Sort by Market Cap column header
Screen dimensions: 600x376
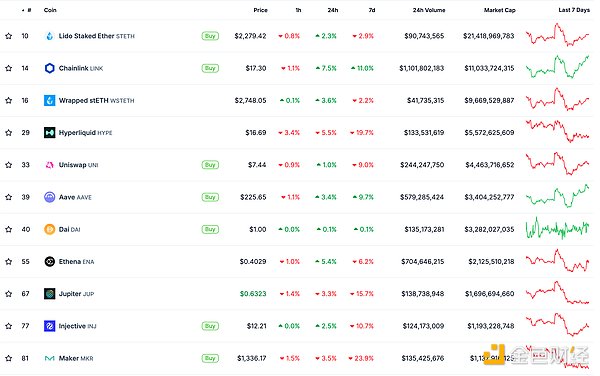tap(499, 10)
